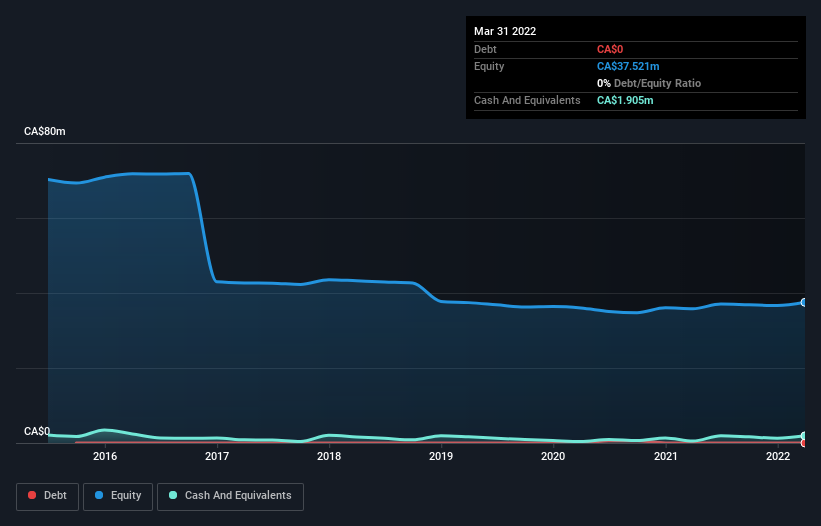
Task: Toggle Cash And Equivalents legend button
Action: [x=230, y=496]
